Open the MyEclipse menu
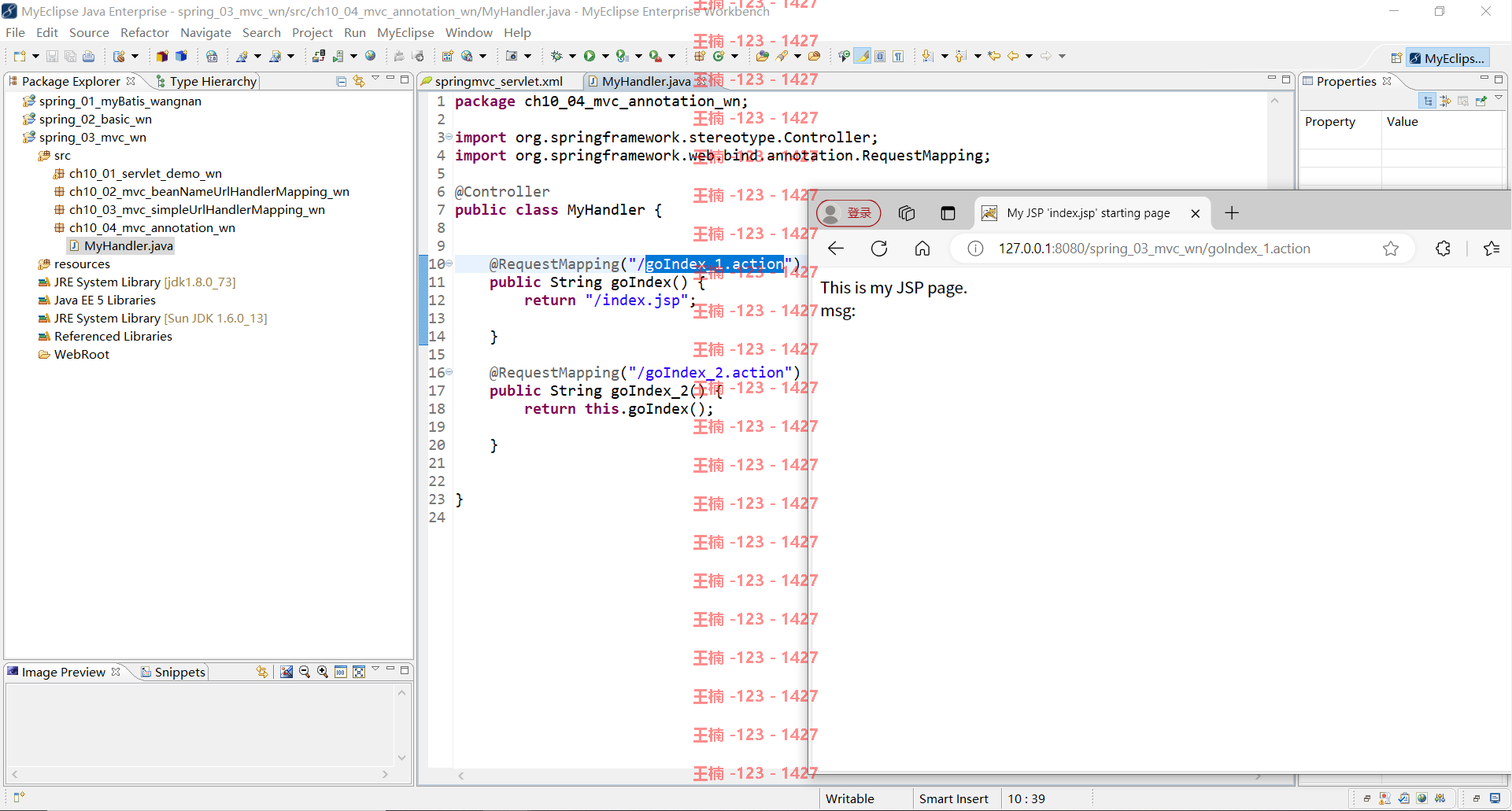 (405, 32)
